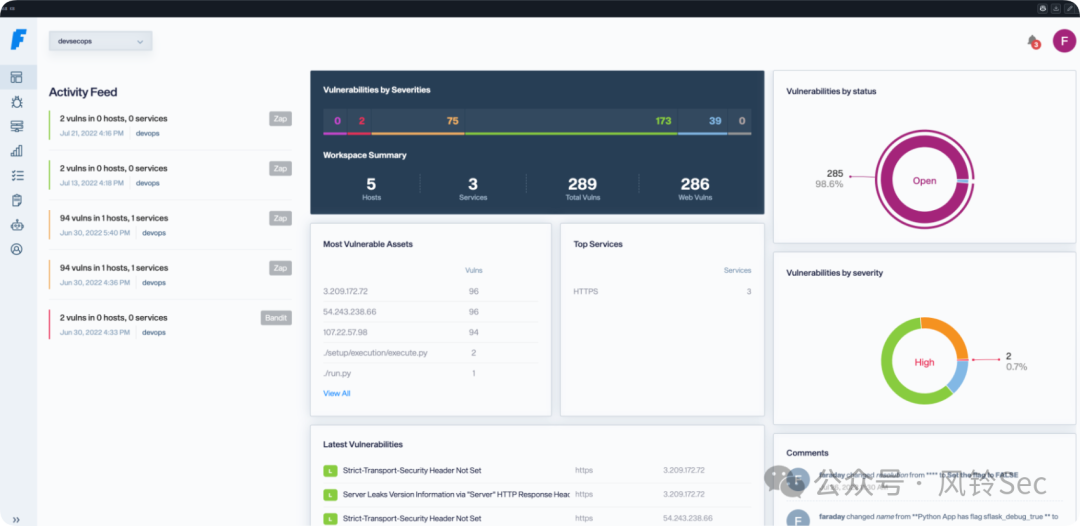Click faraday changed name comment
1080x526 pixels.
(938, 516)
